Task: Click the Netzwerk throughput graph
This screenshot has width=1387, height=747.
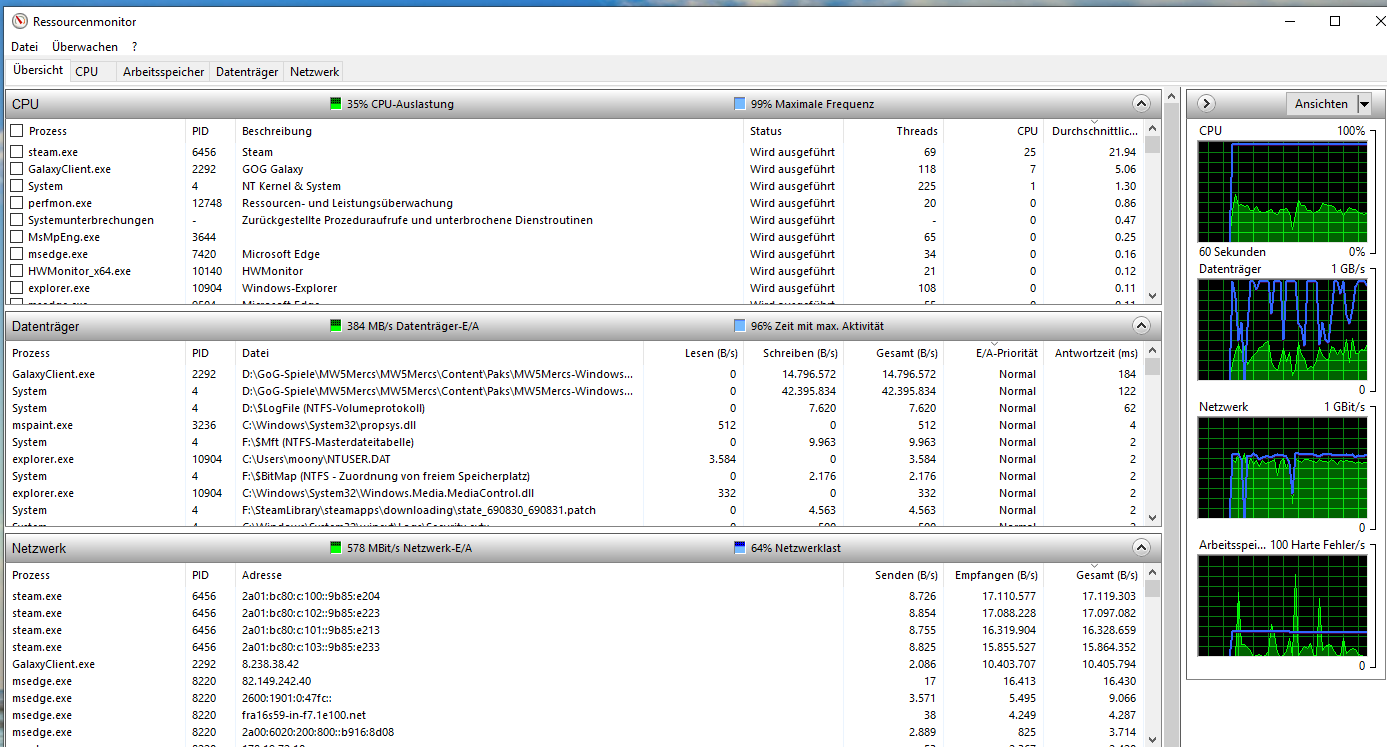Action: (1282, 467)
